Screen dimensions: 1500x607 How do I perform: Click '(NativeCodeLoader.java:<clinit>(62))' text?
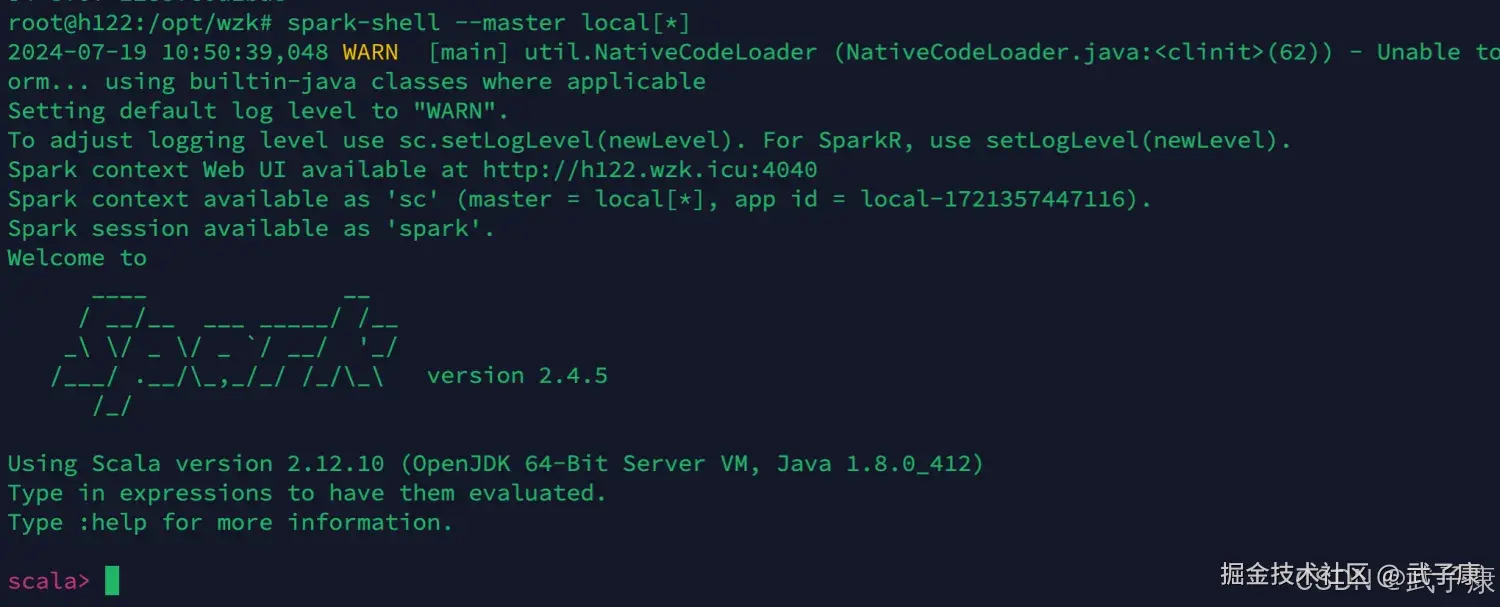pyautogui.click(x=1083, y=52)
